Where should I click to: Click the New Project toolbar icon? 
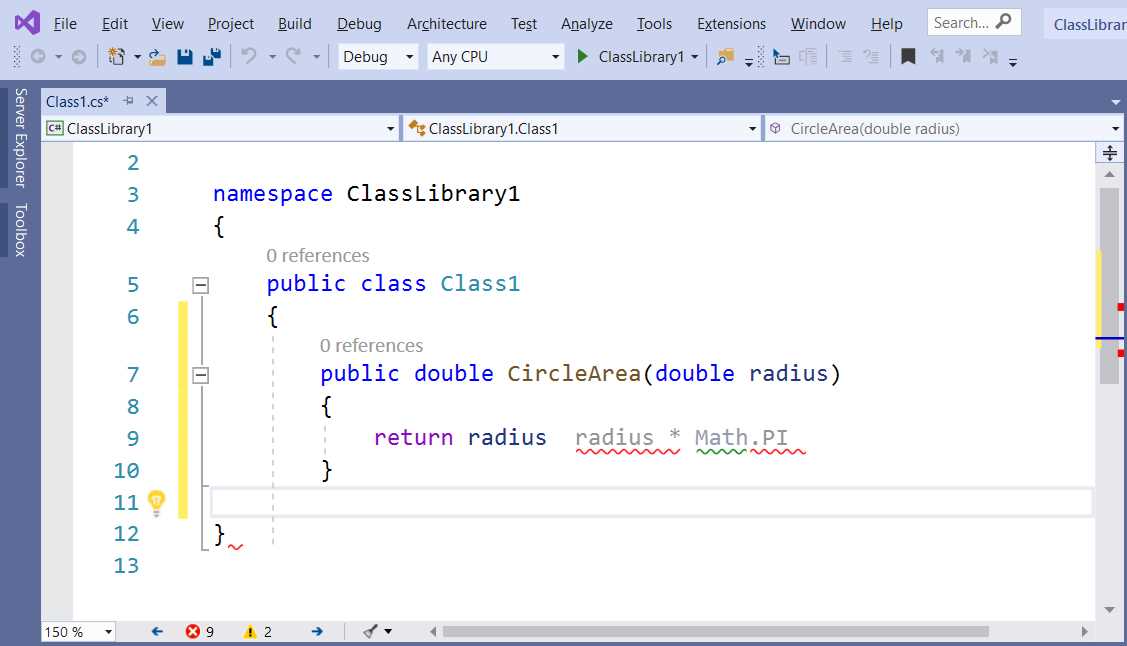coord(116,56)
